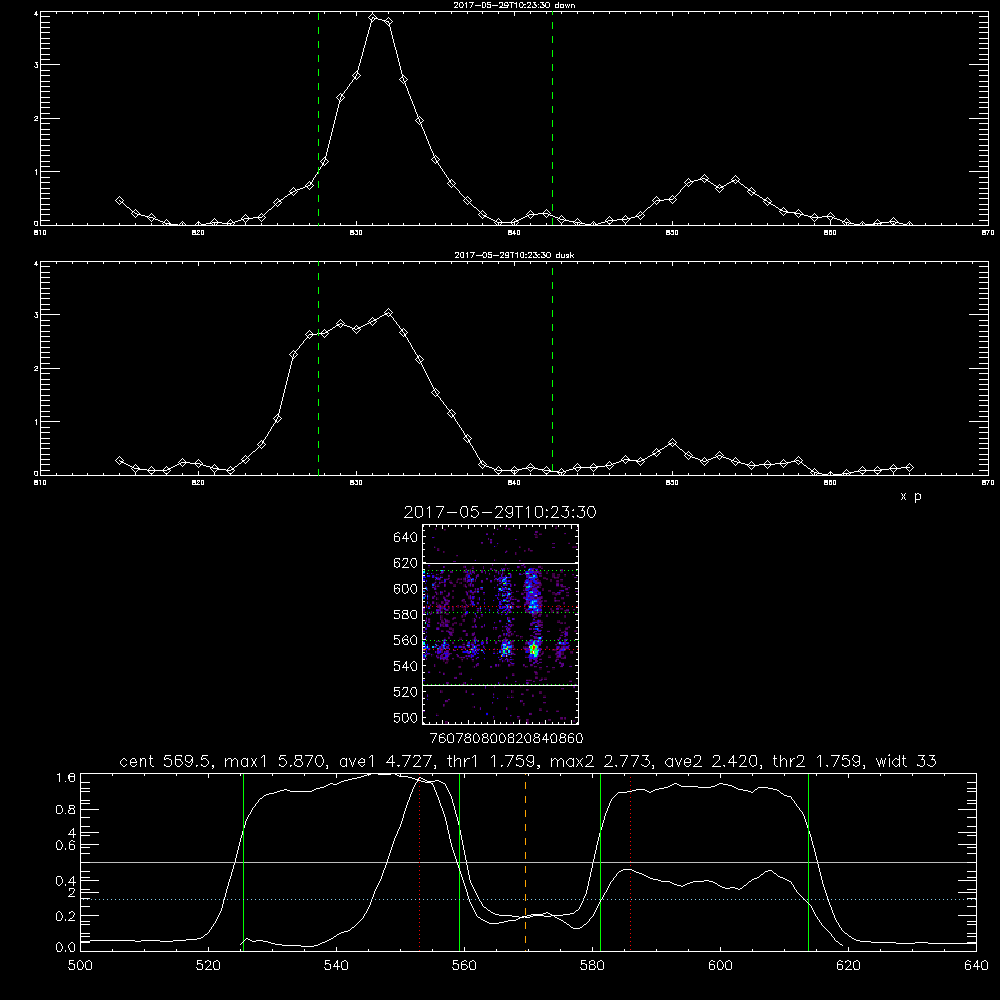Screen dimensions: 1000x1000
Task: Click the 540 x-axis label of the bottom plot
Action: (x=336, y=966)
